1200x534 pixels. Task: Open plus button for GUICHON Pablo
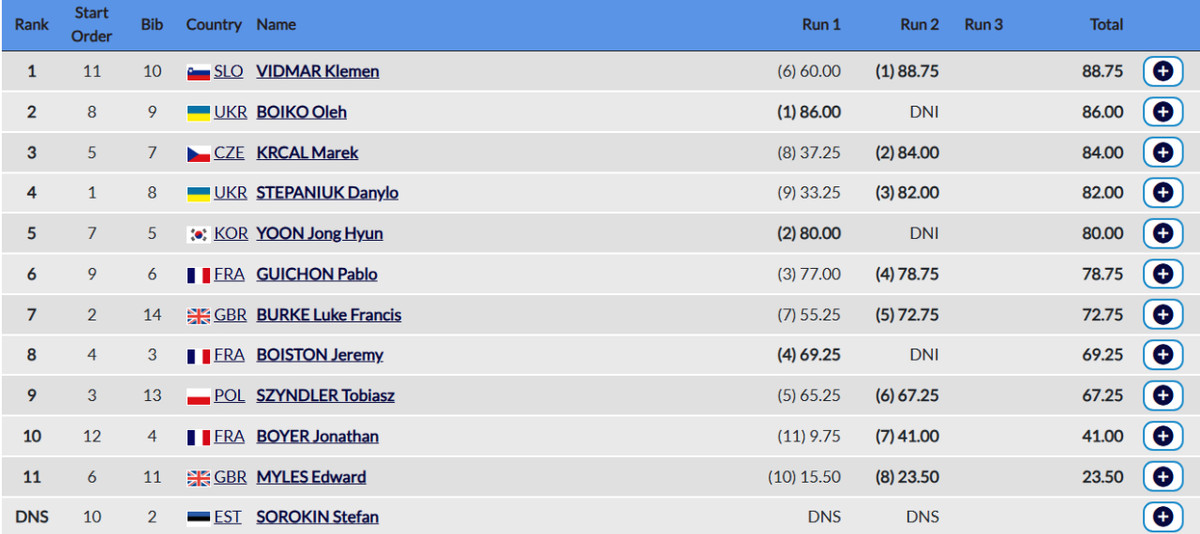[1162, 274]
